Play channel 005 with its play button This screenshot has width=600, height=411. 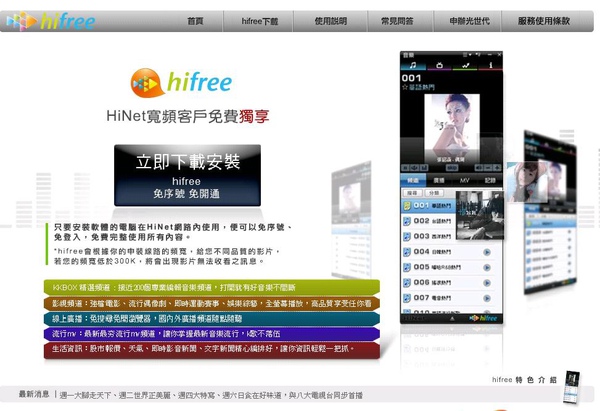487,267
